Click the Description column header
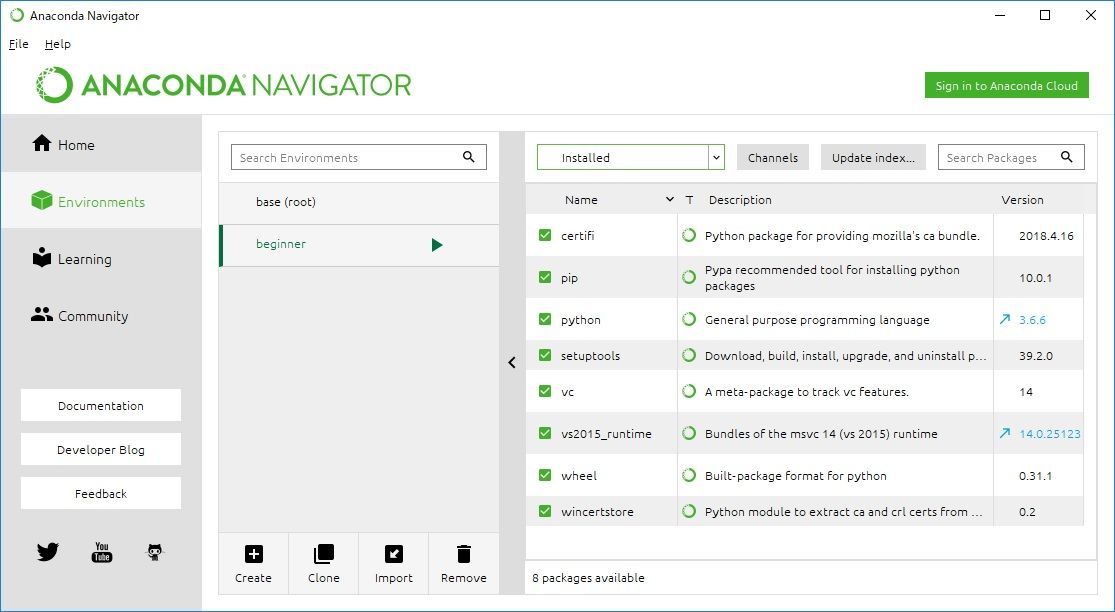This screenshot has width=1115, height=612. (x=740, y=200)
